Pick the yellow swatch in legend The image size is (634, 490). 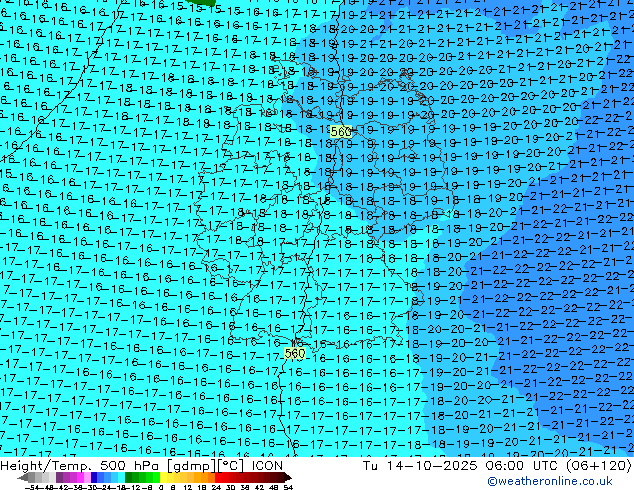point(163,477)
